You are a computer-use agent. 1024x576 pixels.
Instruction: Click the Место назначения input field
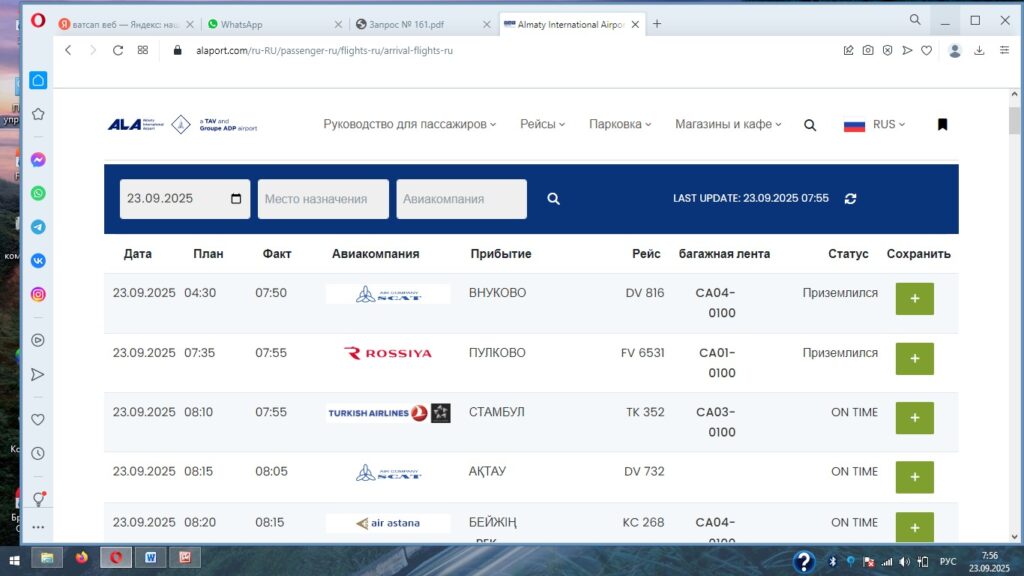tap(323, 199)
